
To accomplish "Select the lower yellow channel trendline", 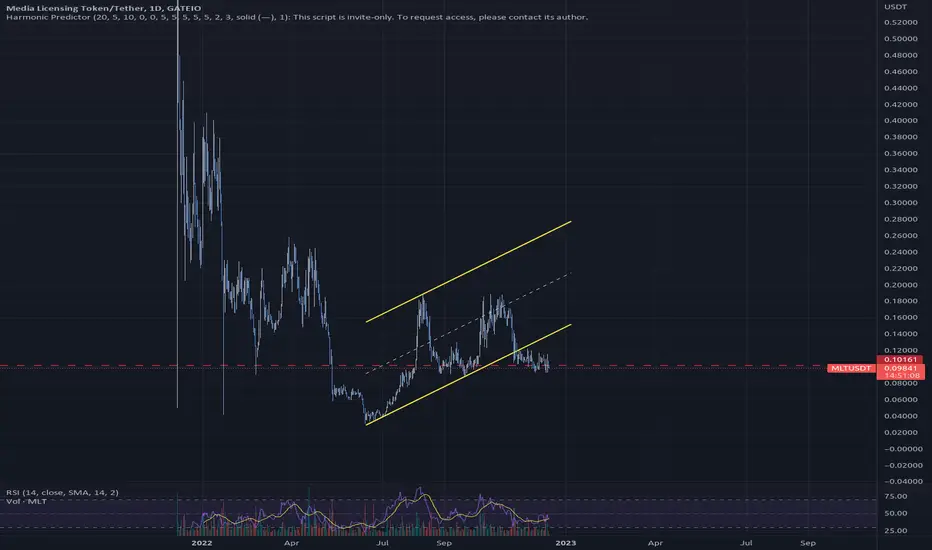I will tap(468, 375).
